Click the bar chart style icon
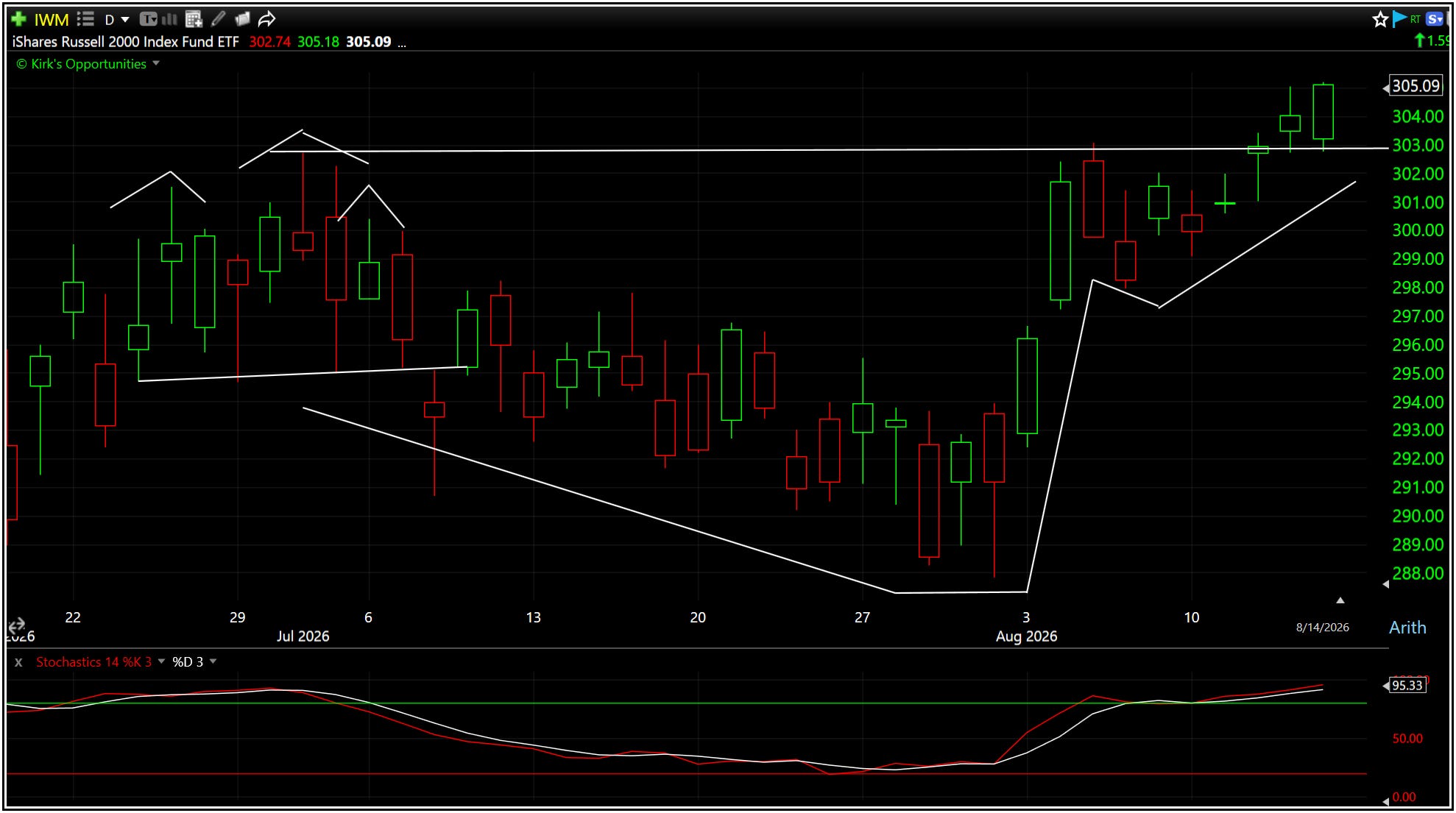Image resolution: width=1456 pixels, height=813 pixels. (169, 19)
